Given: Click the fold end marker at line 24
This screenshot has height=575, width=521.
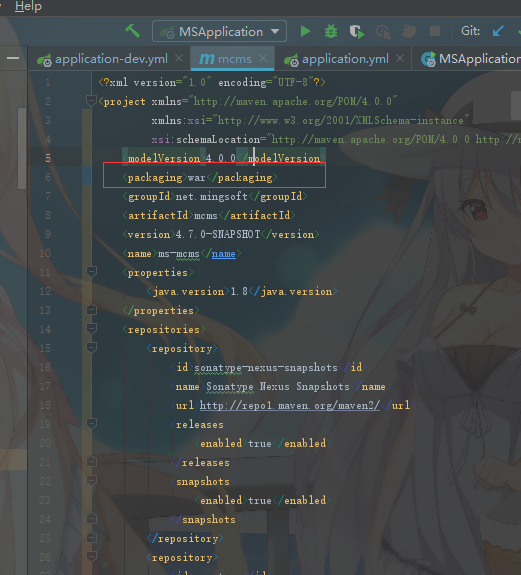Looking at the screenshot, I should click(91, 519).
